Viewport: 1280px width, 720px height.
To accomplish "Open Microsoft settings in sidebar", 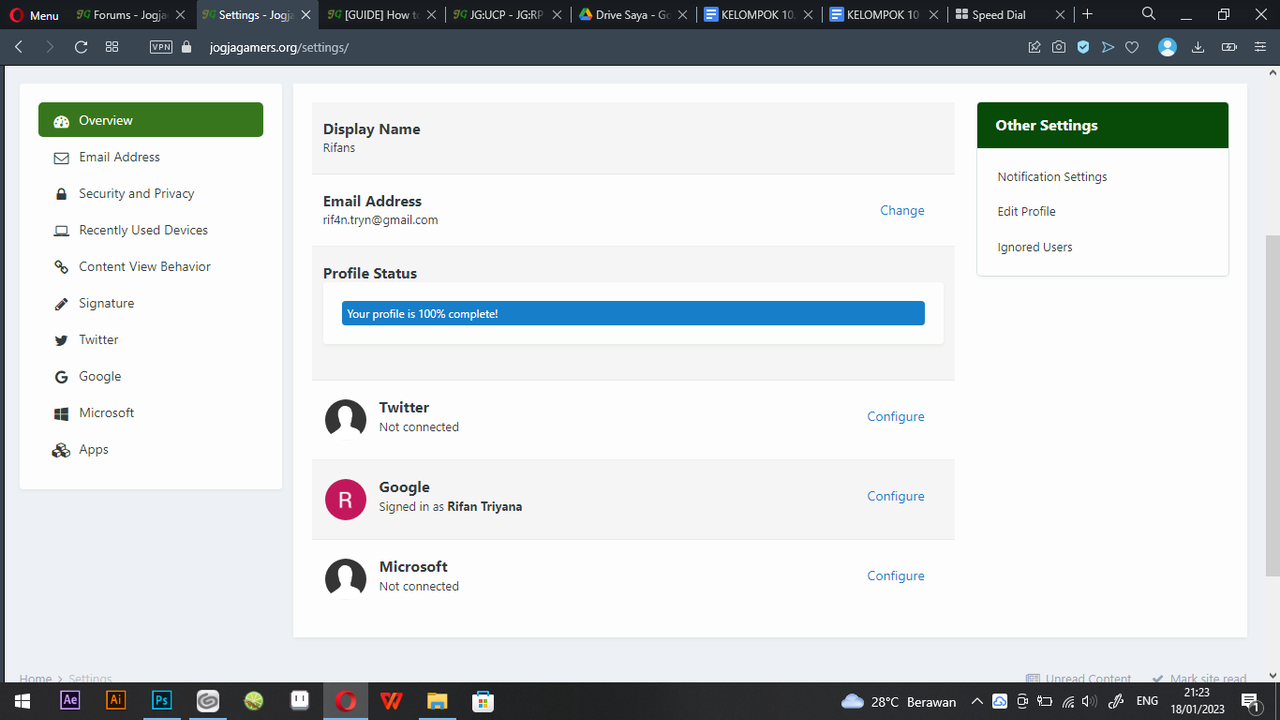I will 151,413.
